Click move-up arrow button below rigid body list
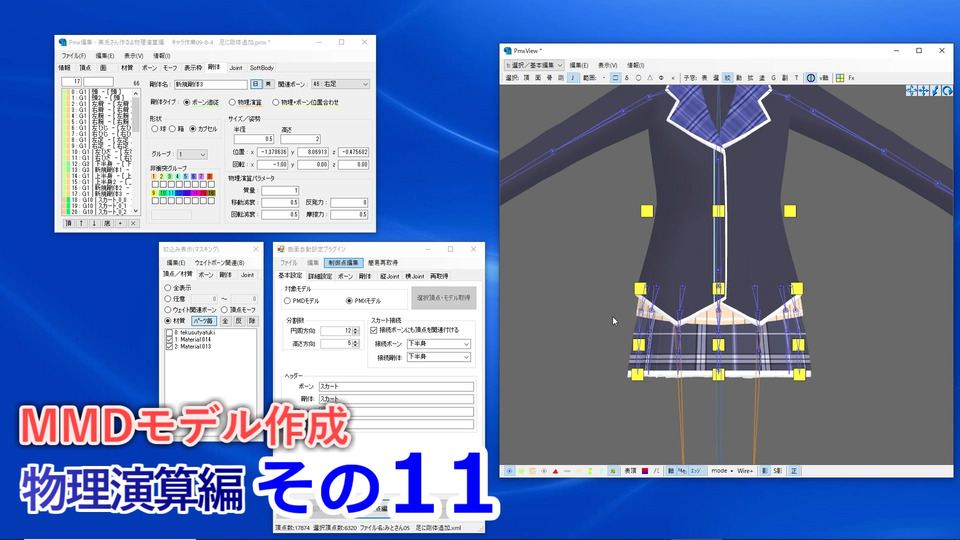Image resolution: width=960 pixels, height=540 pixels. click(x=81, y=223)
